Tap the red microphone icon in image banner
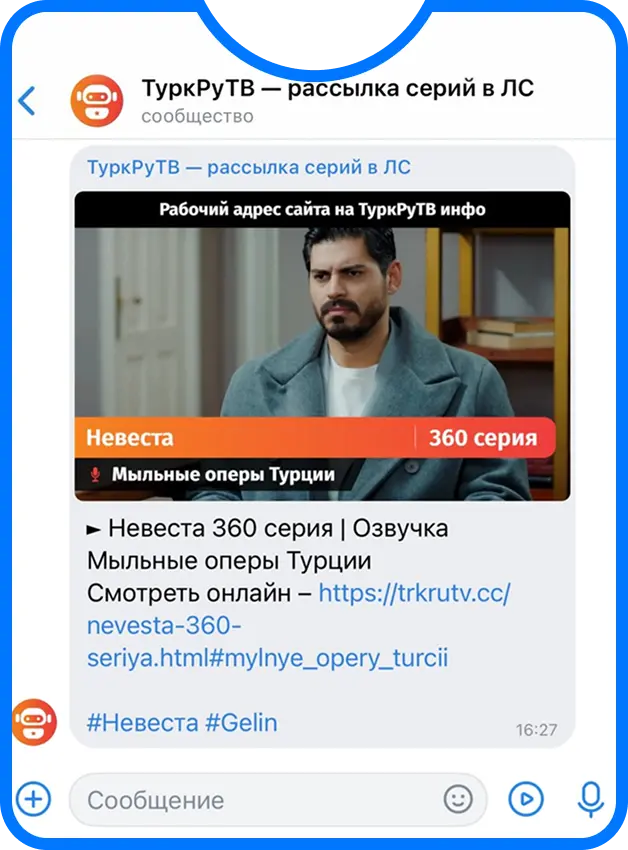The height and width of the screenshot is (850, 628). [95, 475]
